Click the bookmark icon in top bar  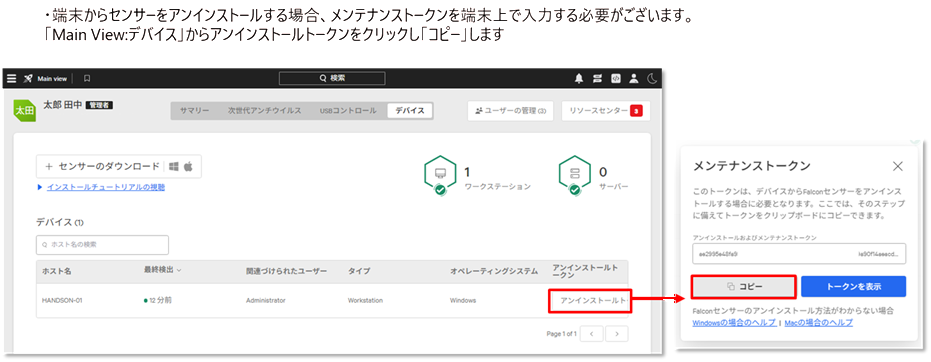87,78
